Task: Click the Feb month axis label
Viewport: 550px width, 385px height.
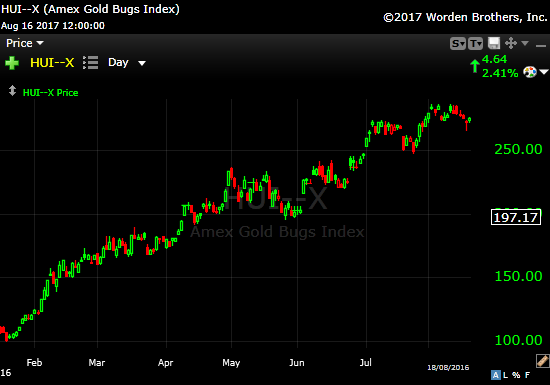Action: 34,363
